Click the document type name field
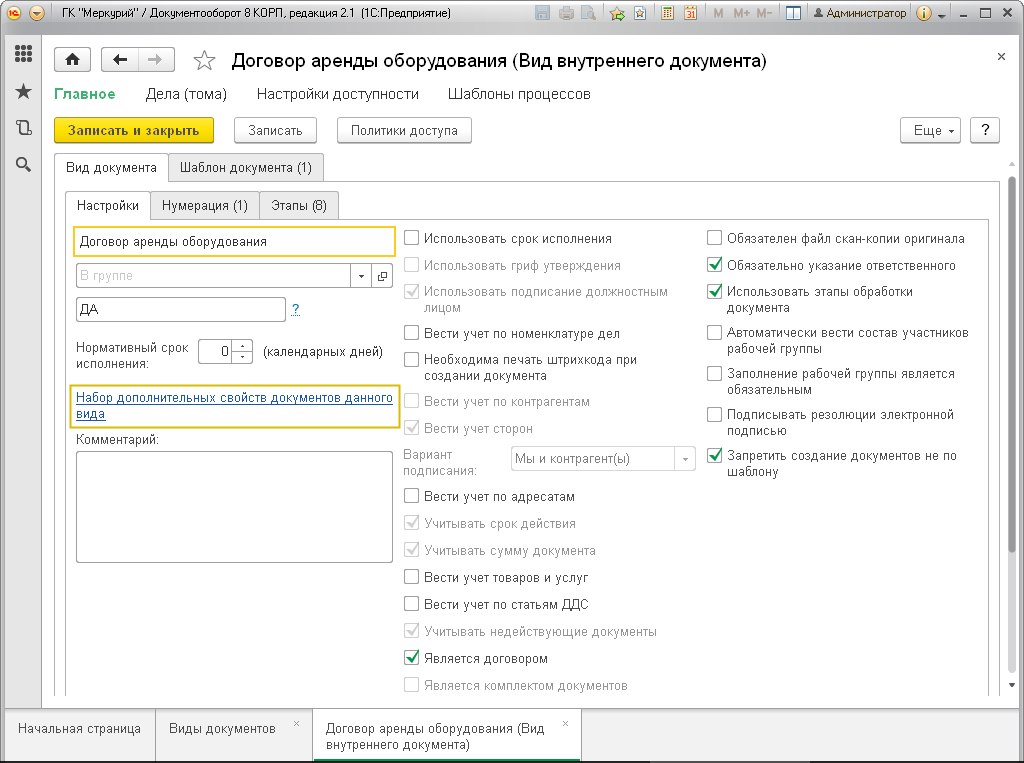 234,242
